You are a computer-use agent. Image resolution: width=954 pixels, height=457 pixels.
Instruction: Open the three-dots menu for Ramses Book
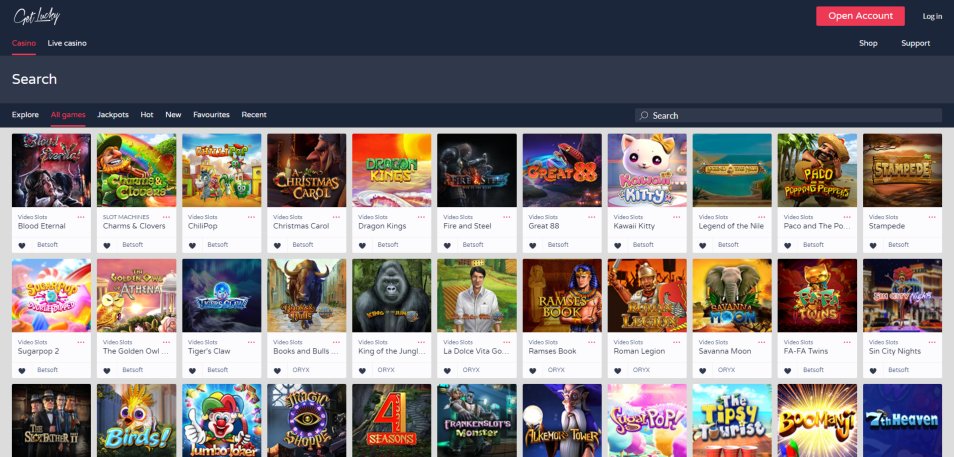592,343
